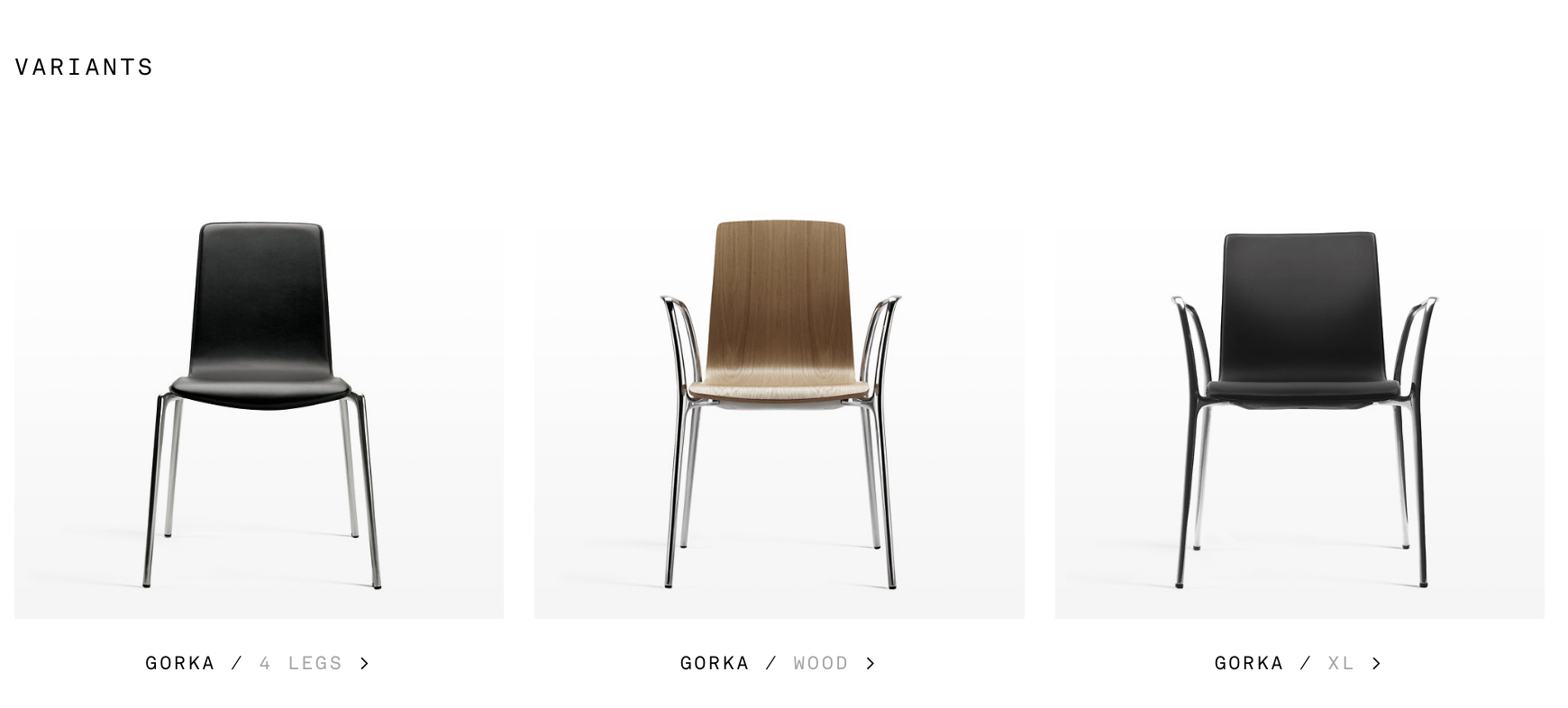
Task: Click the chevron arrow next to WOOD
Action: pyautogui.click(x=870, y=663)
